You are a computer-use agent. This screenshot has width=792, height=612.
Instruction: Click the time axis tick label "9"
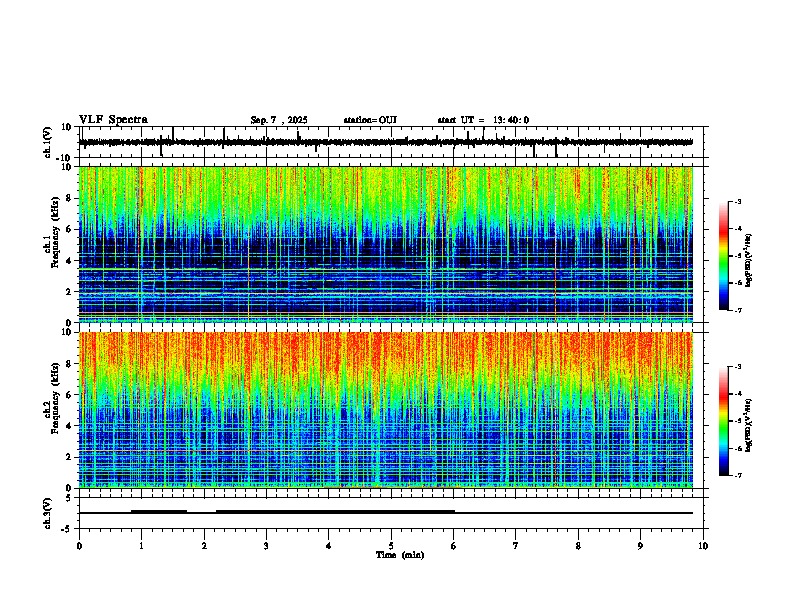click(x=640, y=546)
